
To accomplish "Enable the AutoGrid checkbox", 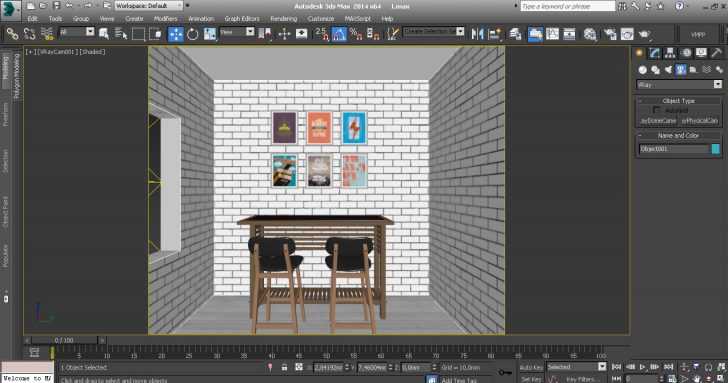I will point(656,110).
